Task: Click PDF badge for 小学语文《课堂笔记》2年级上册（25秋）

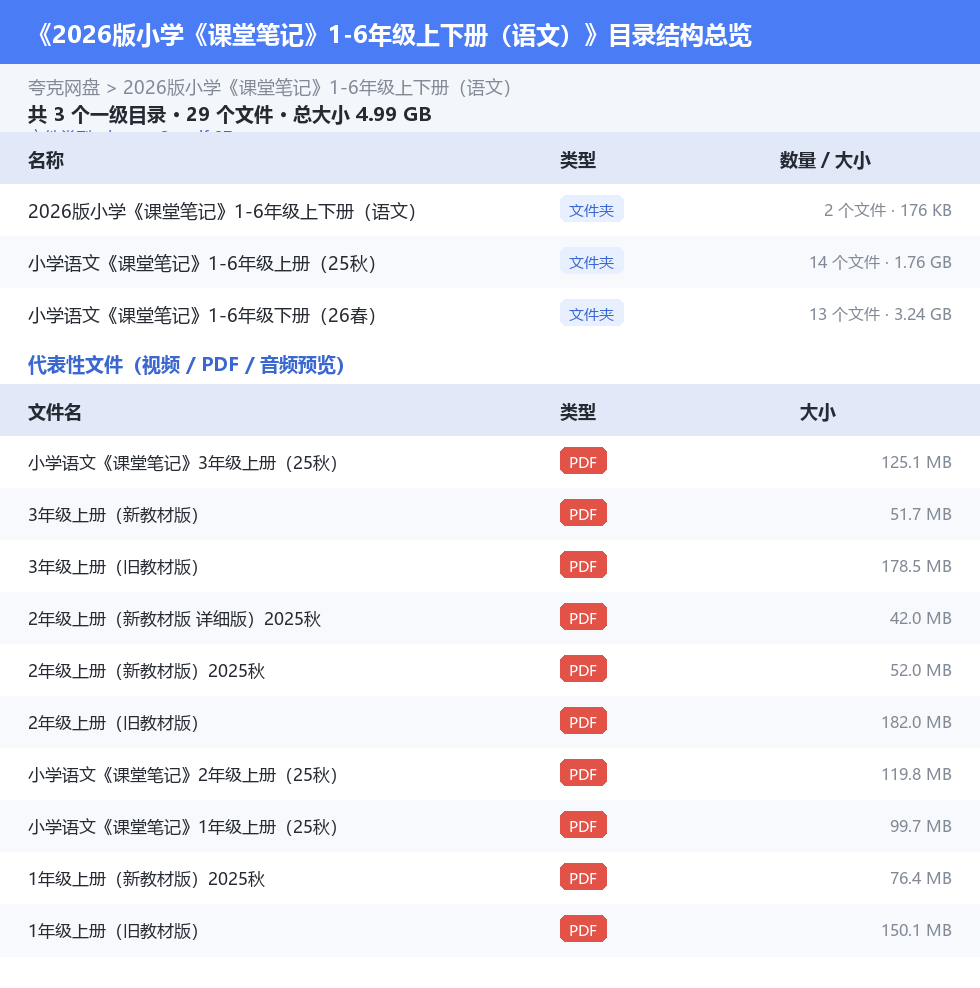Action: pyautogui.click(x=583, y=774)
